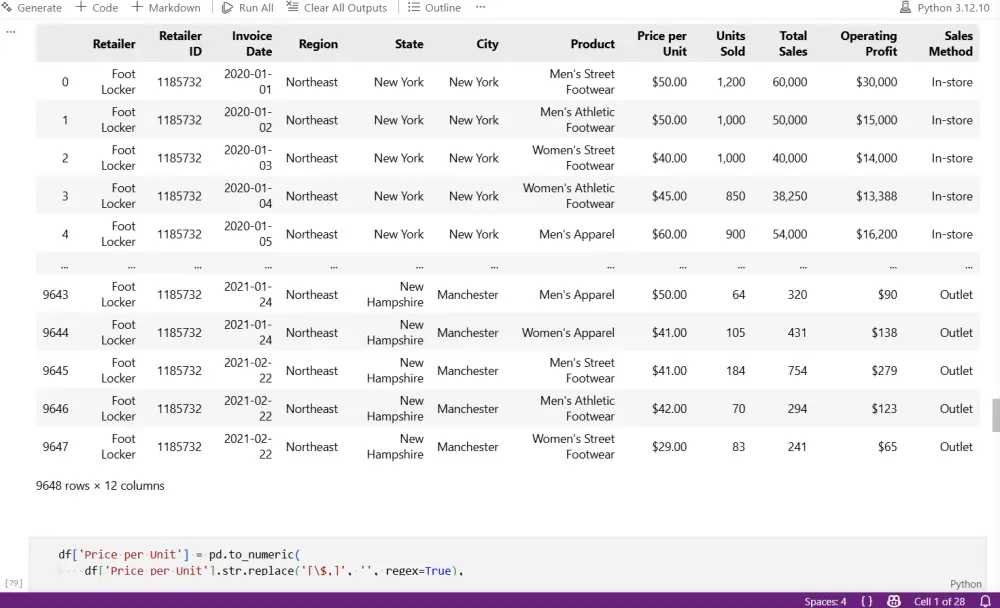Click the Region column header

pyautogui.click(x=318, y=44)
